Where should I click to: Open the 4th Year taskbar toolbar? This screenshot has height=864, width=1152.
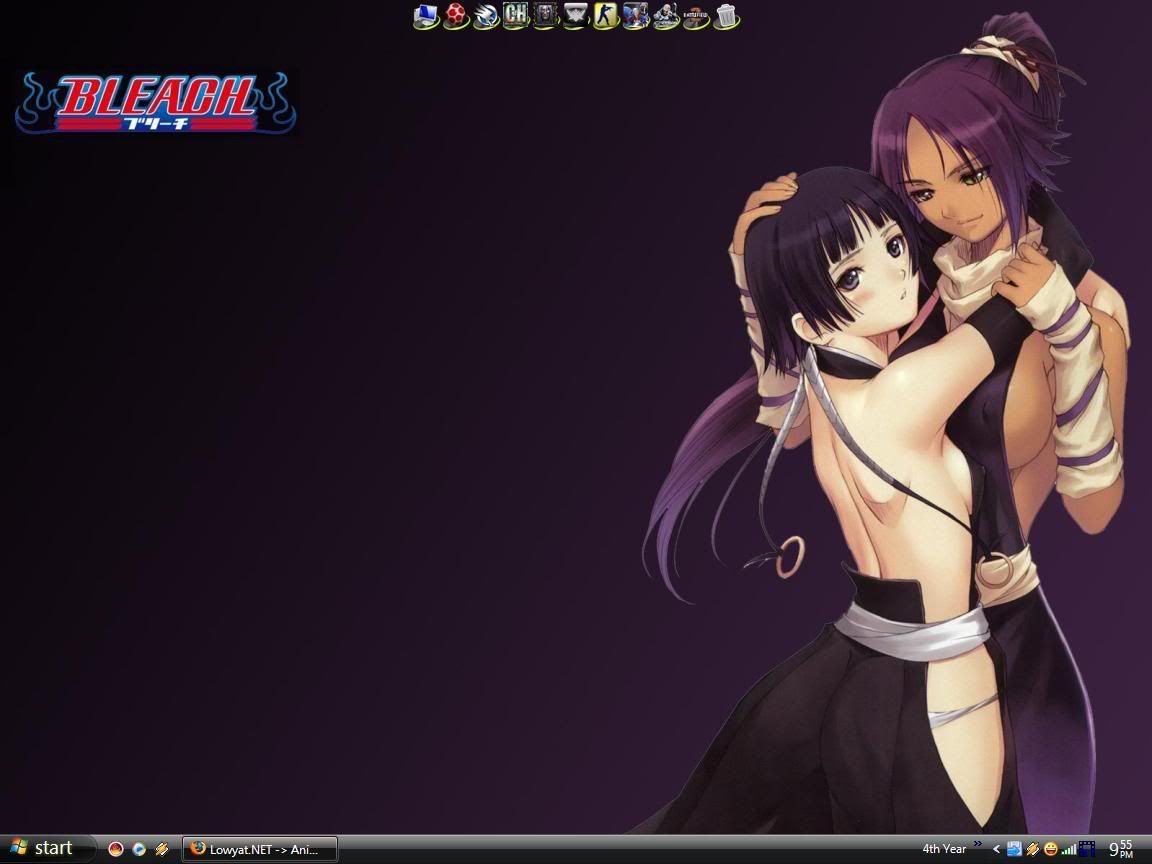943,849
